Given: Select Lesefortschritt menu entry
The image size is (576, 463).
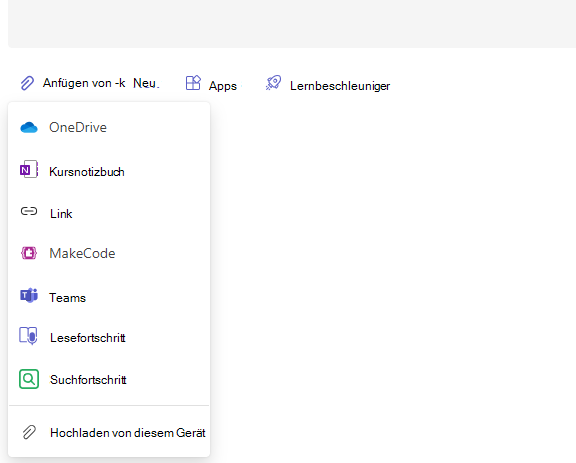Looking at the screenshot, I should tap(109, 338).
